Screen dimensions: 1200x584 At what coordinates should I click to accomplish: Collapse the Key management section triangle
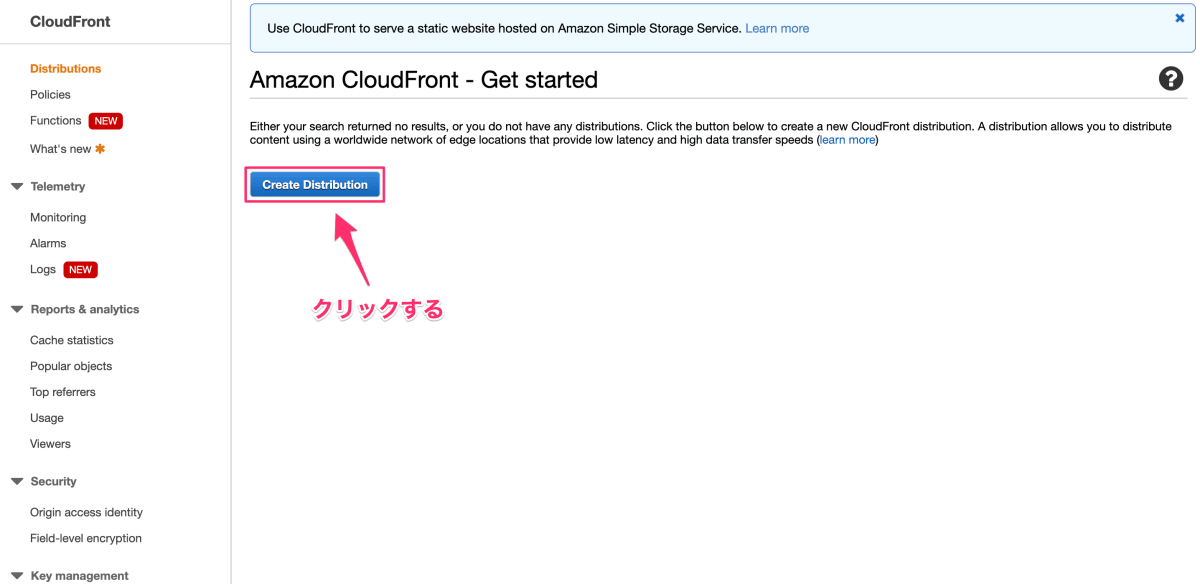tap(16, 575)
